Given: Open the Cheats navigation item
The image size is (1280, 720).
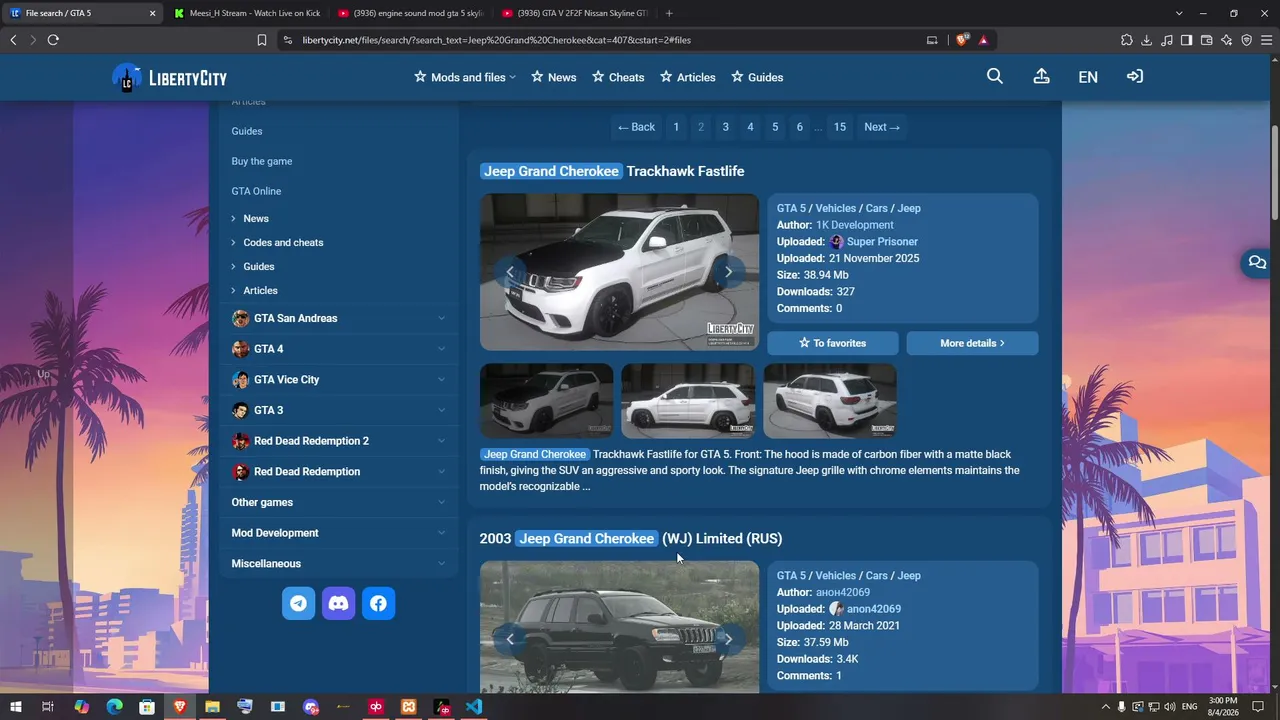Looking at the screenshot, I should pos(618,77).
